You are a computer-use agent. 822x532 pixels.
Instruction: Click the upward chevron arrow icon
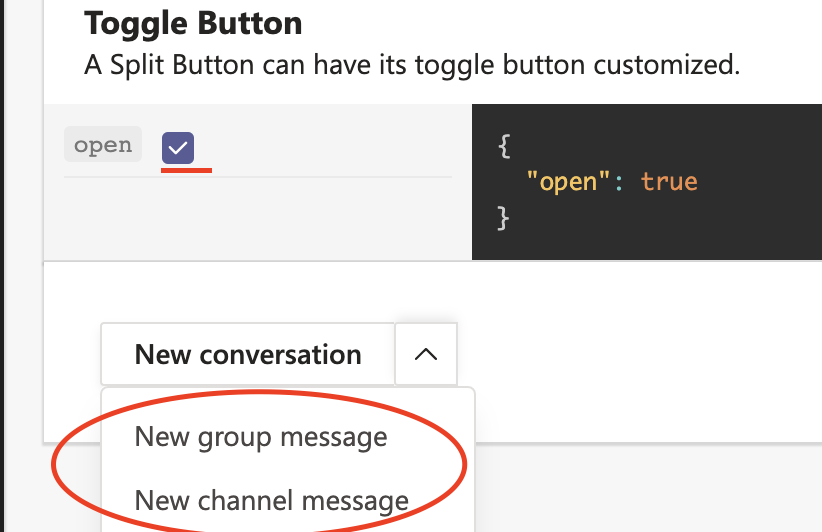point(426,355)
